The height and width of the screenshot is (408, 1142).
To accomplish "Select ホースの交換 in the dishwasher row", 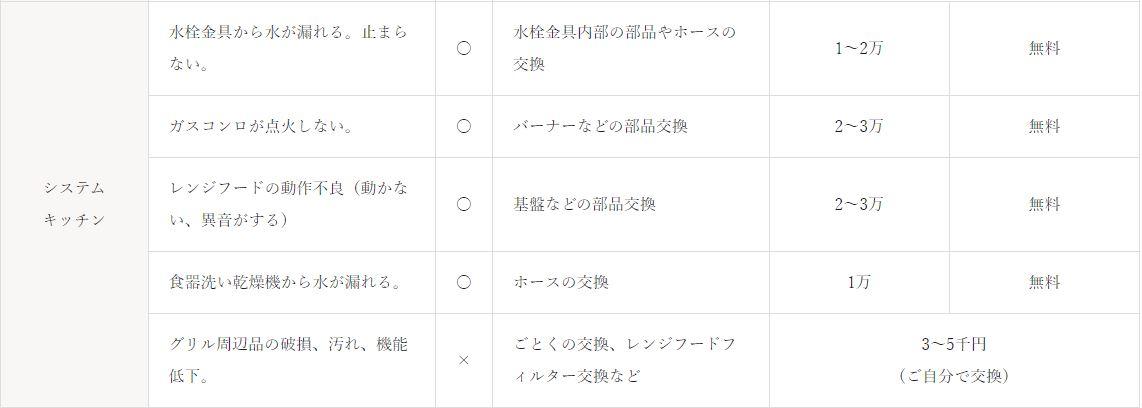I will coord(561,282).
